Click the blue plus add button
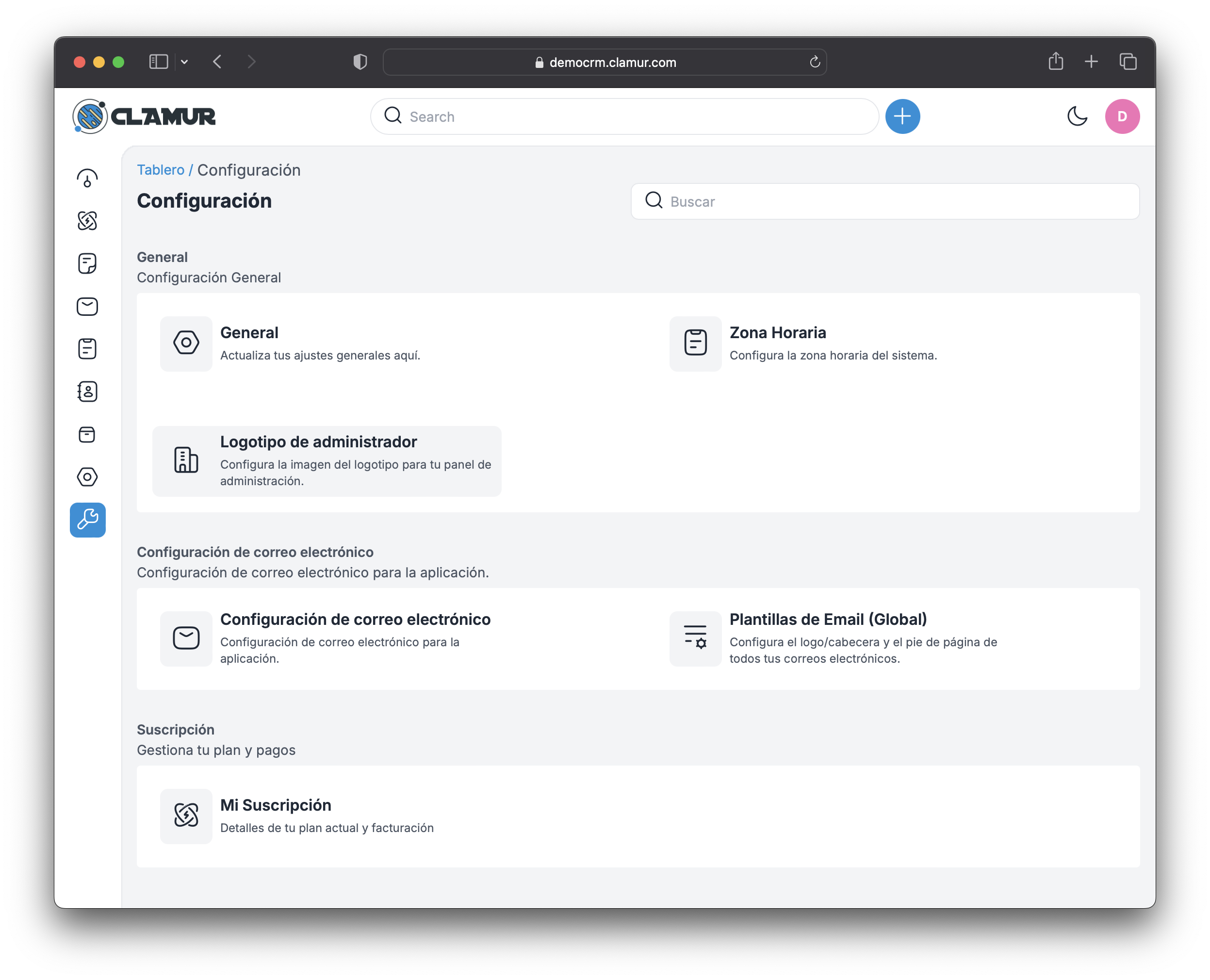This screenshot has width=1210, height=980. [902, 117]
